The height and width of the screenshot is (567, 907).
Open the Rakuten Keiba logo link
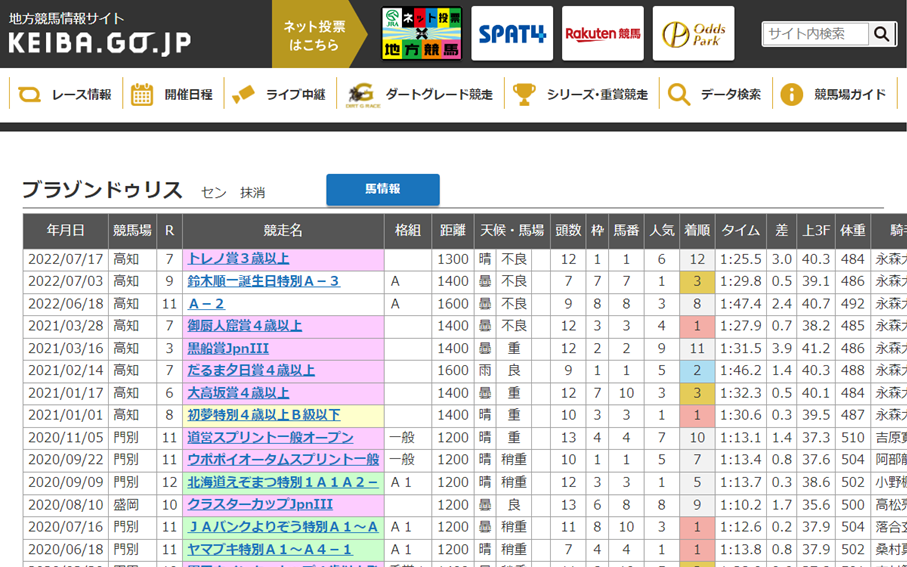coord(603,34)
